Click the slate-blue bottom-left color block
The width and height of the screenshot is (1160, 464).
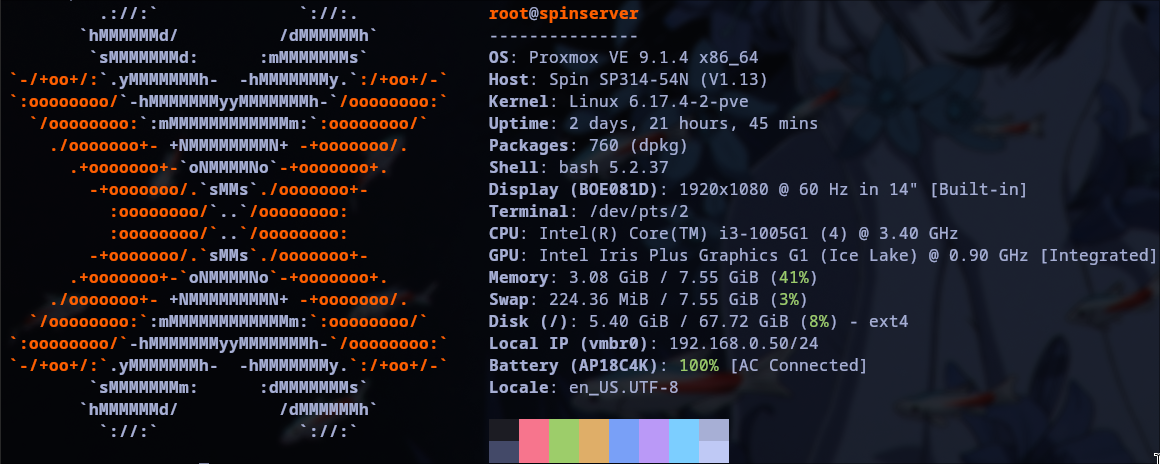coord(504,451)
